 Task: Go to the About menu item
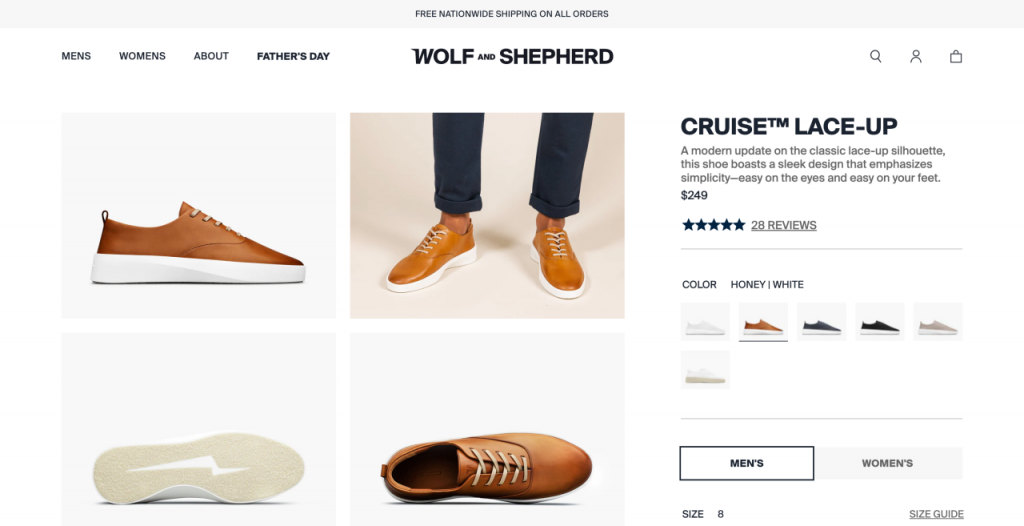click(211, 56)
